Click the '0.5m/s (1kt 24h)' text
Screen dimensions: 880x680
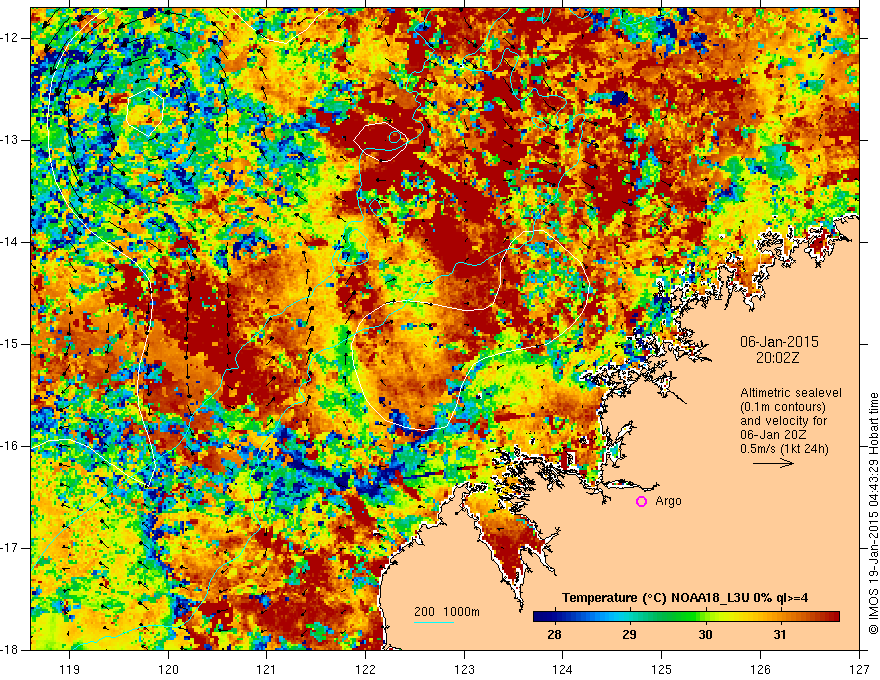tap(784, 449)
